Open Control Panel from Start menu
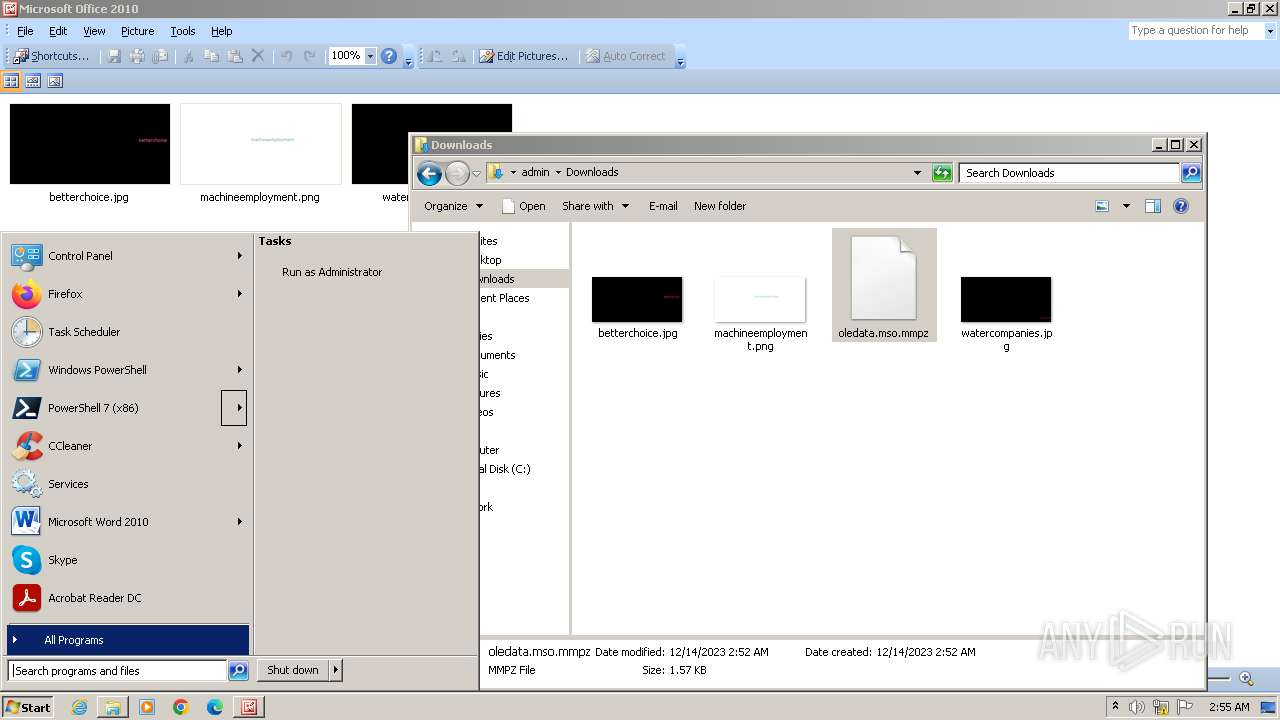The height and width of the screenshot is (720, 1280). [x=127, y=256]
